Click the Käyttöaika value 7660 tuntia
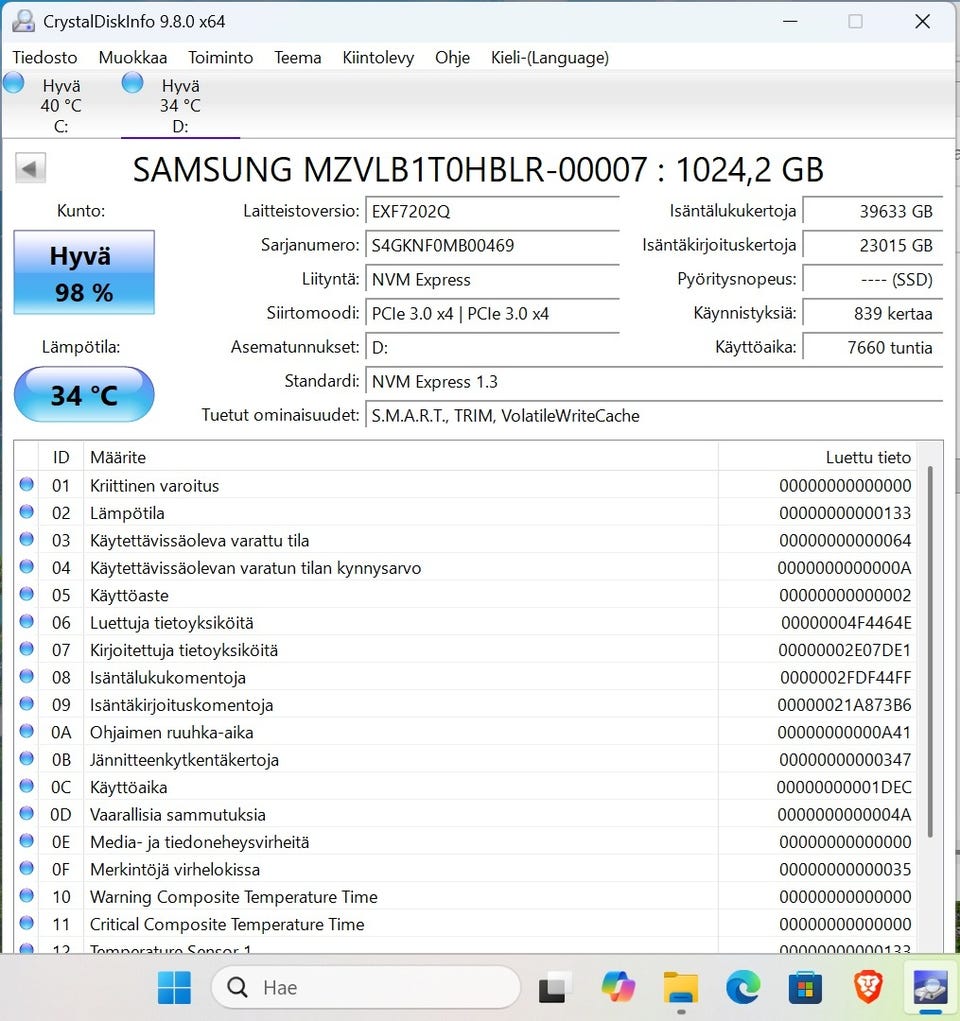Viewport: 960px width, 1021px height. tap(873, 348)
